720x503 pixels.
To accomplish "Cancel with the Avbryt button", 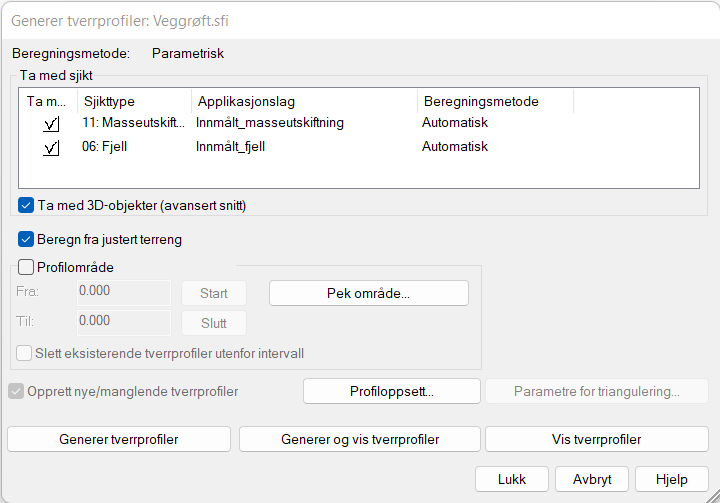I will point(592,479).
